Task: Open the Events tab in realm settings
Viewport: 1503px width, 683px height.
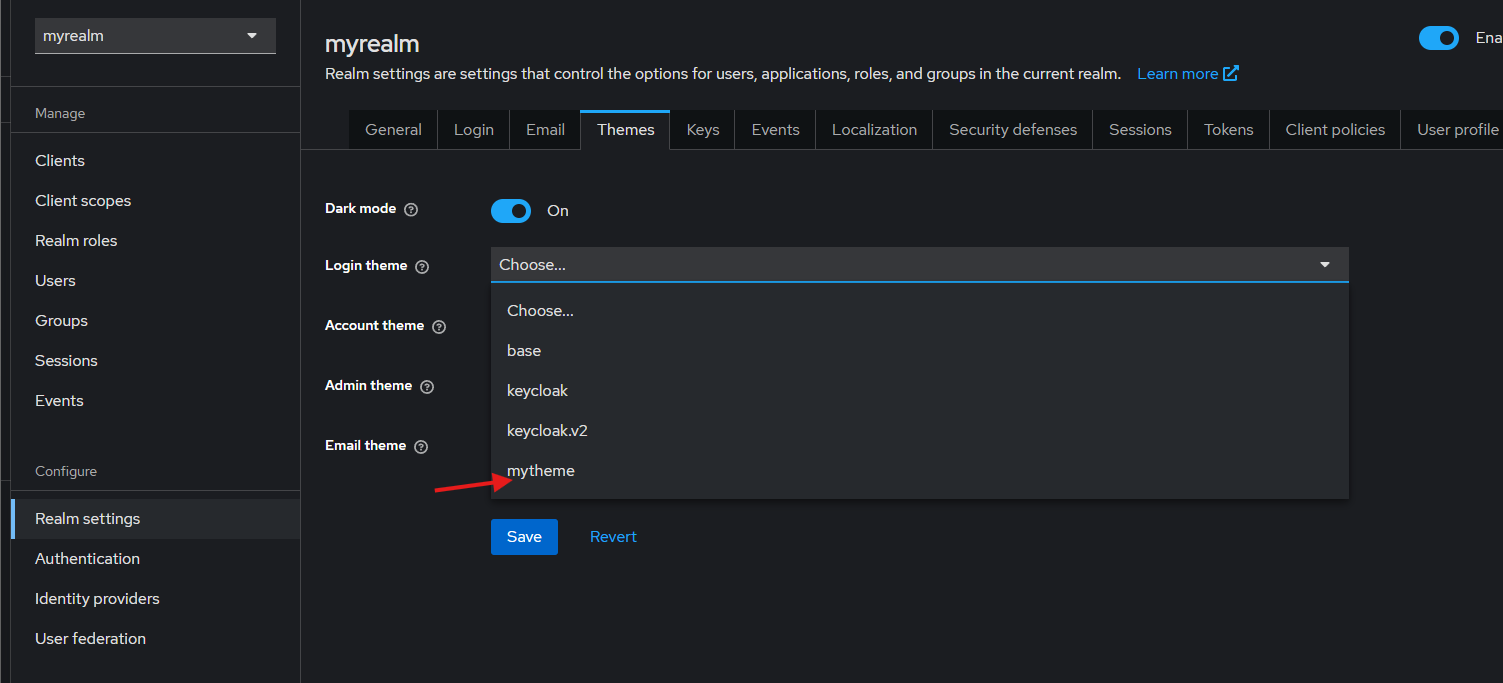Action: click(776, 130)
